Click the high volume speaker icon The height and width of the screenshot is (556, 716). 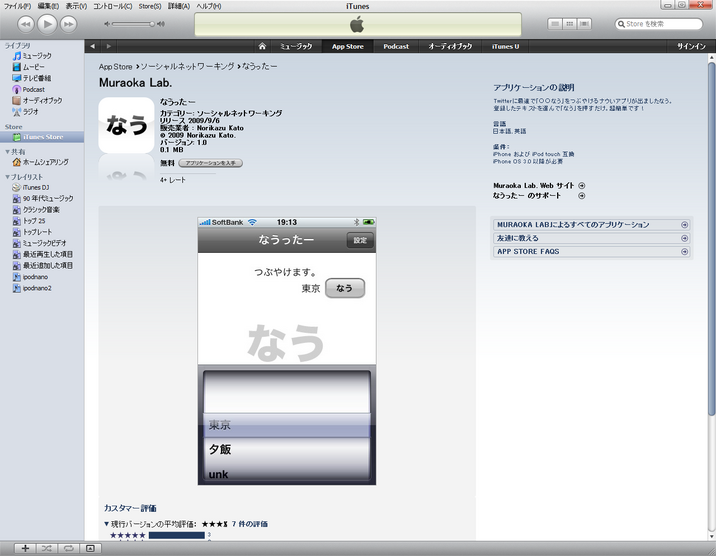161,24
